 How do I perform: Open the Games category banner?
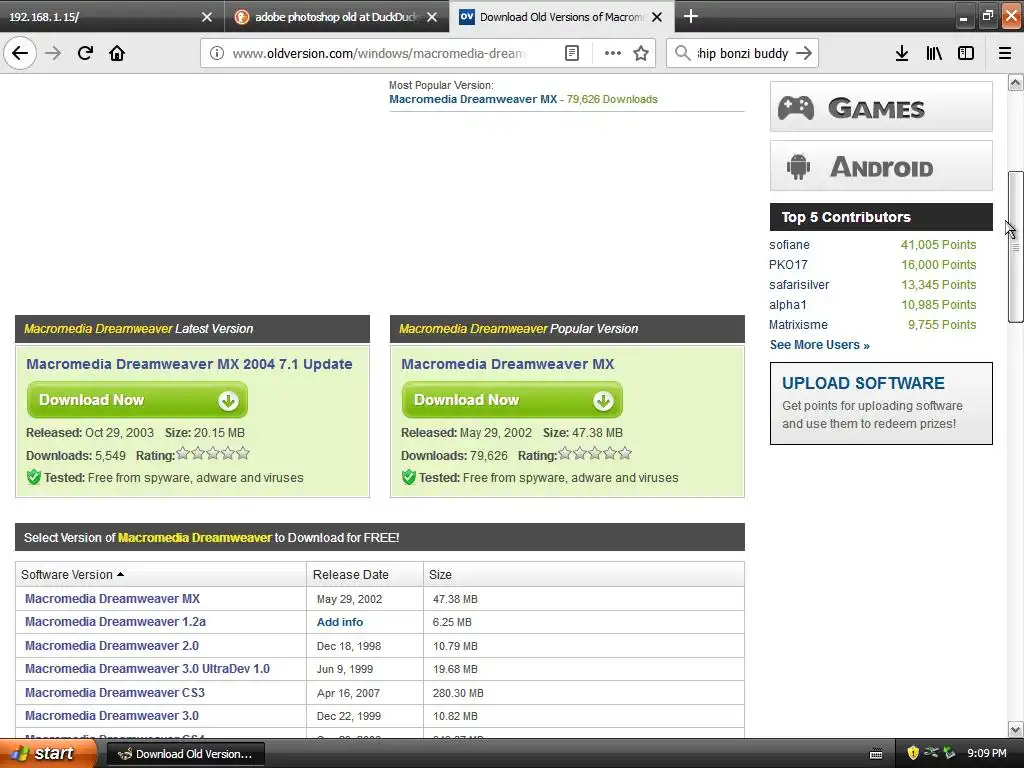coord(881,106)
